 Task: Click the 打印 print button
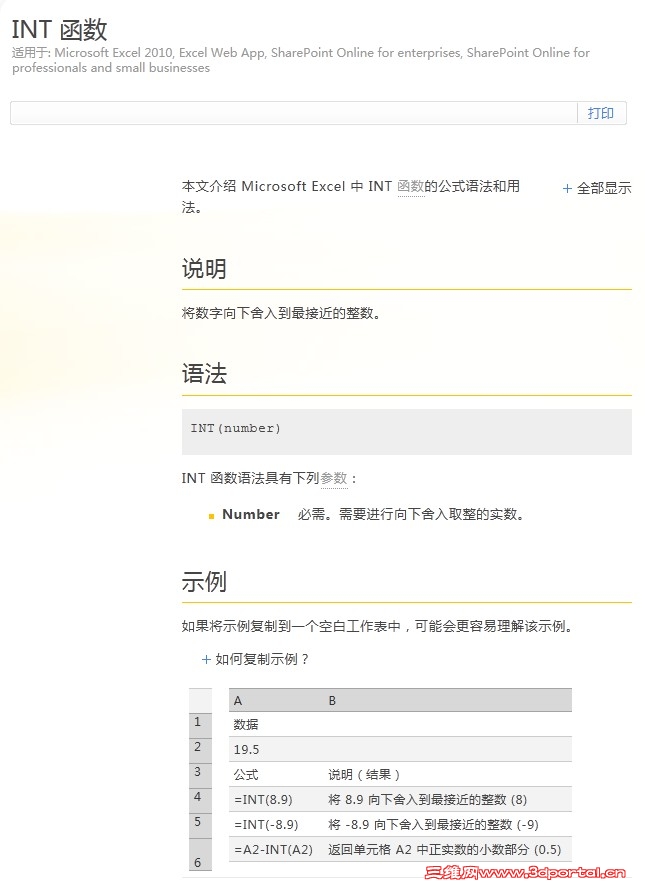pyautogui.click(x=600, y=113)
